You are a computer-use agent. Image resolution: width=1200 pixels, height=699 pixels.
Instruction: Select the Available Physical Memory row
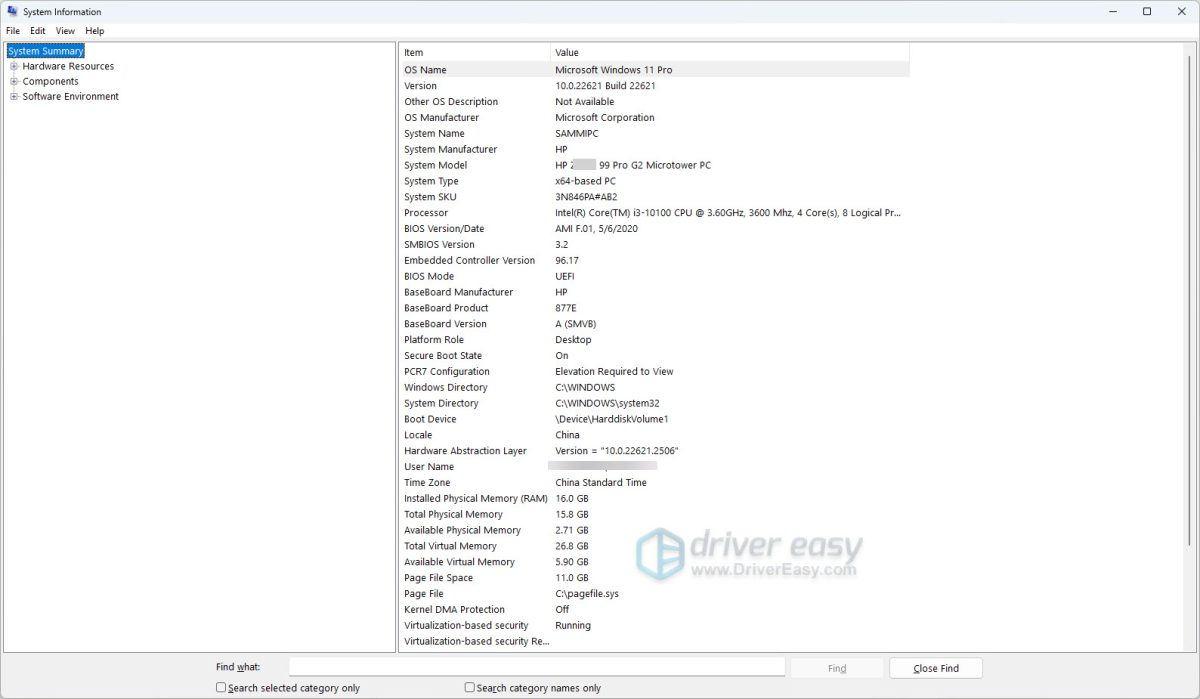(x=655, y=530)
